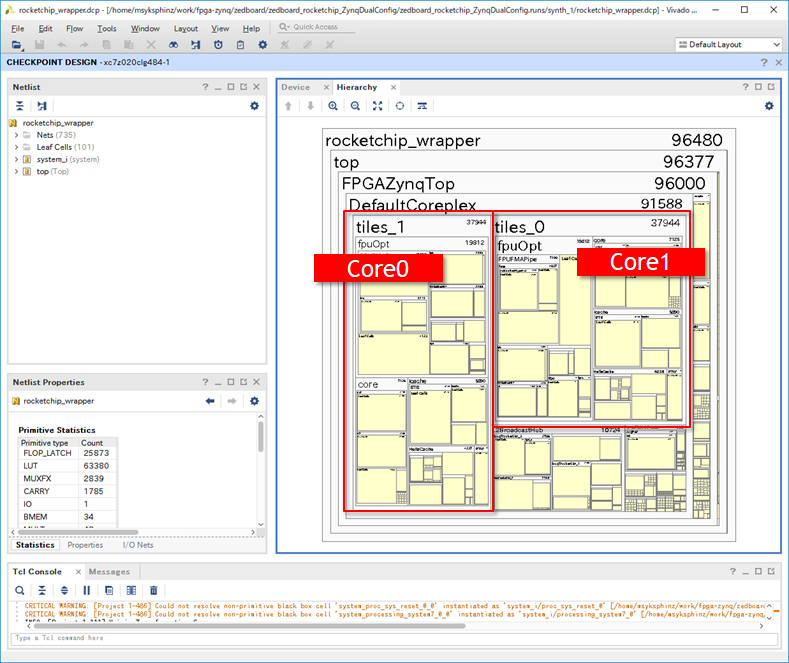789x663 pixels.
Task: Fit Hierarchy view to window
Action: coord(377,106)
